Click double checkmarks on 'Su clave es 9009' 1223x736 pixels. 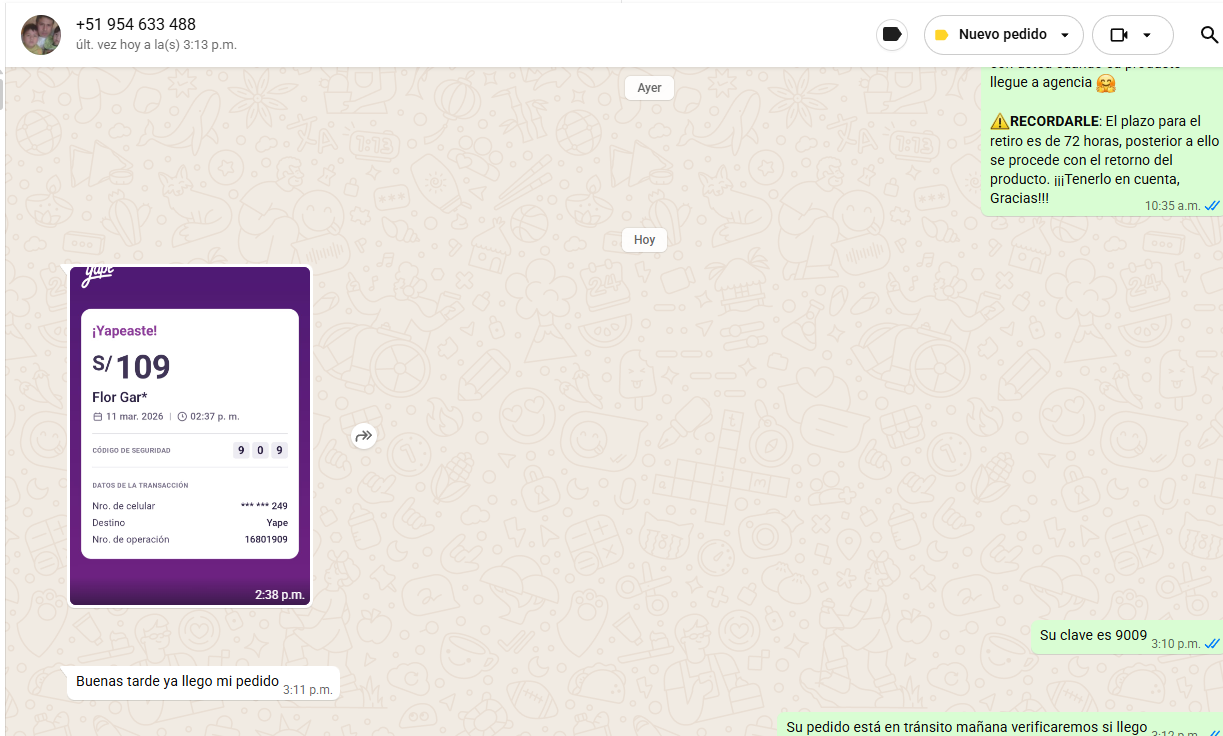(x=1212, y=644)
